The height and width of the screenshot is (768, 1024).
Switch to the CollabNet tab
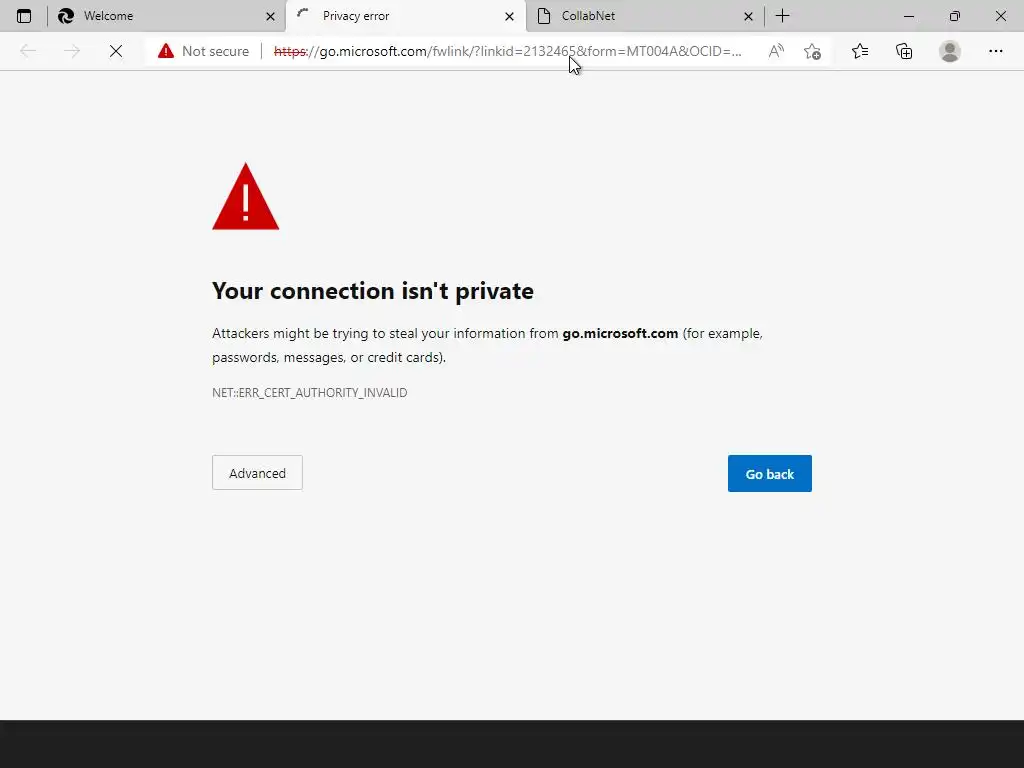630,16
